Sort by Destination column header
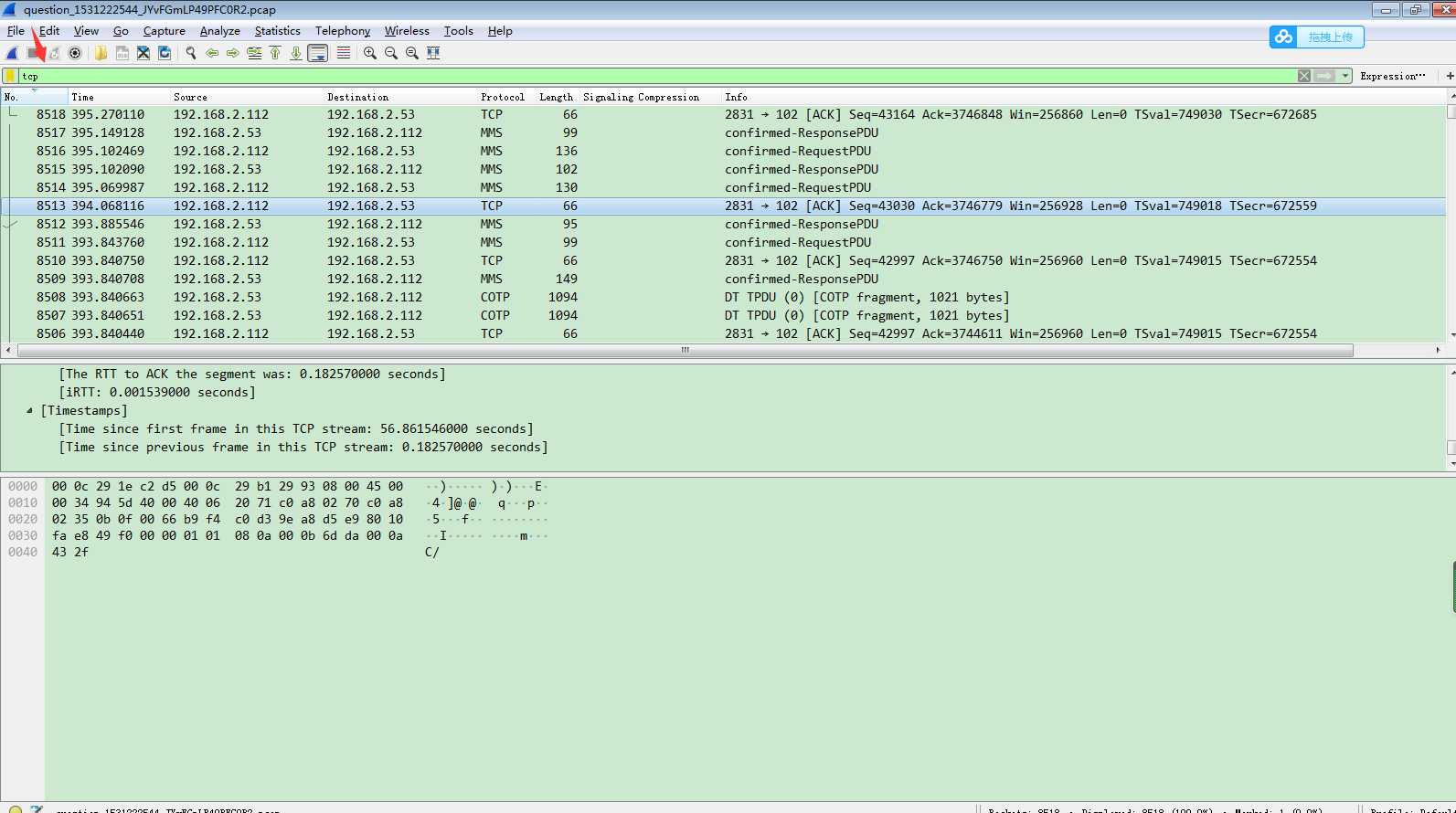1456x813 pixels. pos(400,97)
